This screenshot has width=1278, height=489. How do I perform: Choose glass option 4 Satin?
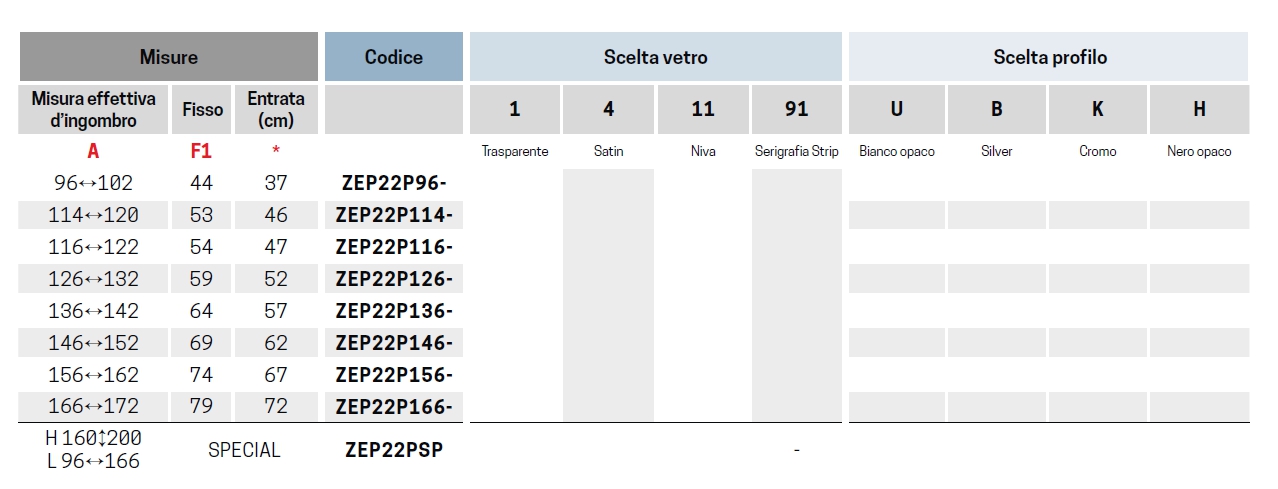click(608, 109)
